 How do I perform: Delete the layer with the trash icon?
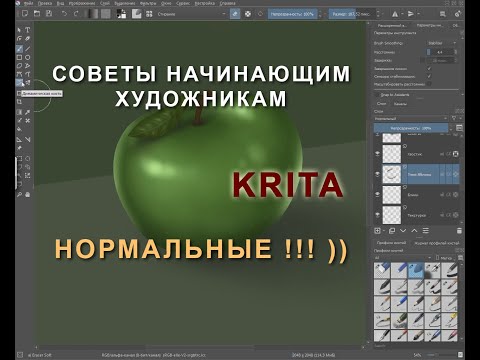[x=459, y=231]
